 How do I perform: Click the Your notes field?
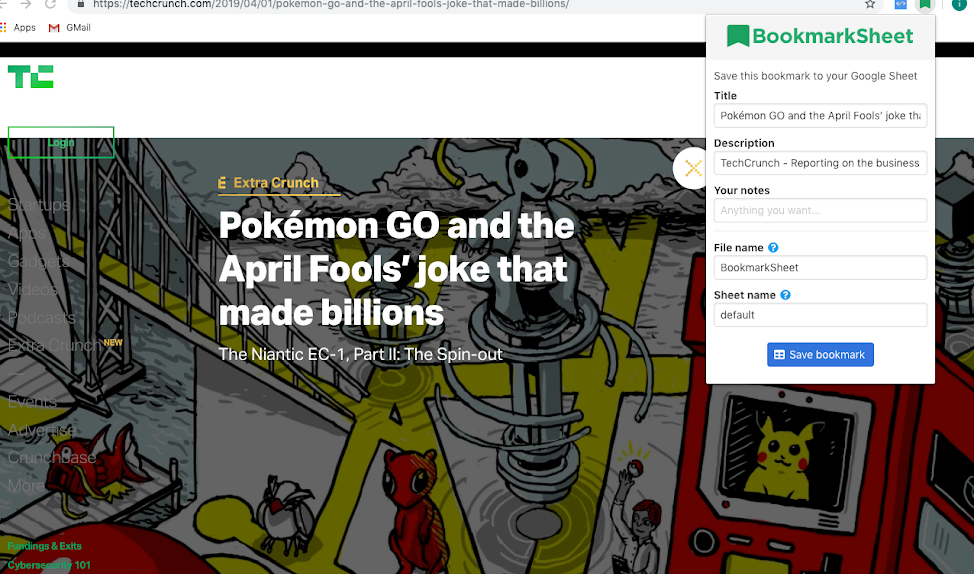click(x=820, y=210)
